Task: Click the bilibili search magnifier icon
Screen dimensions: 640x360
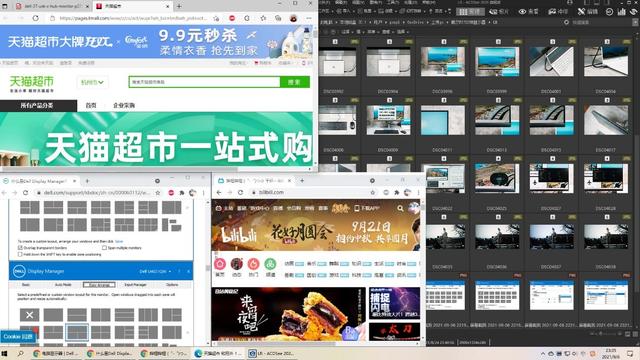Action: point(400,209)
